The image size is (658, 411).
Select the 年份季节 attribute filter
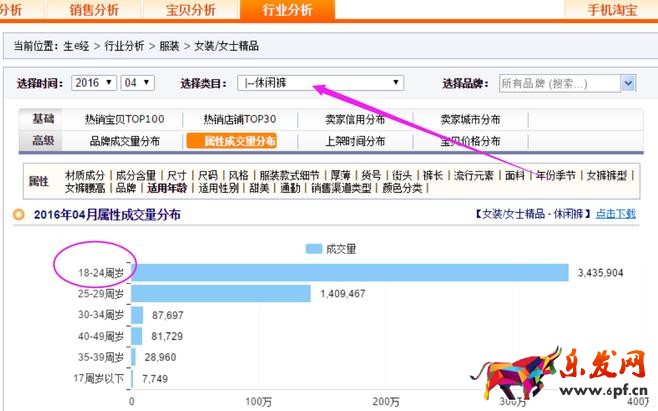pos(556,174)
